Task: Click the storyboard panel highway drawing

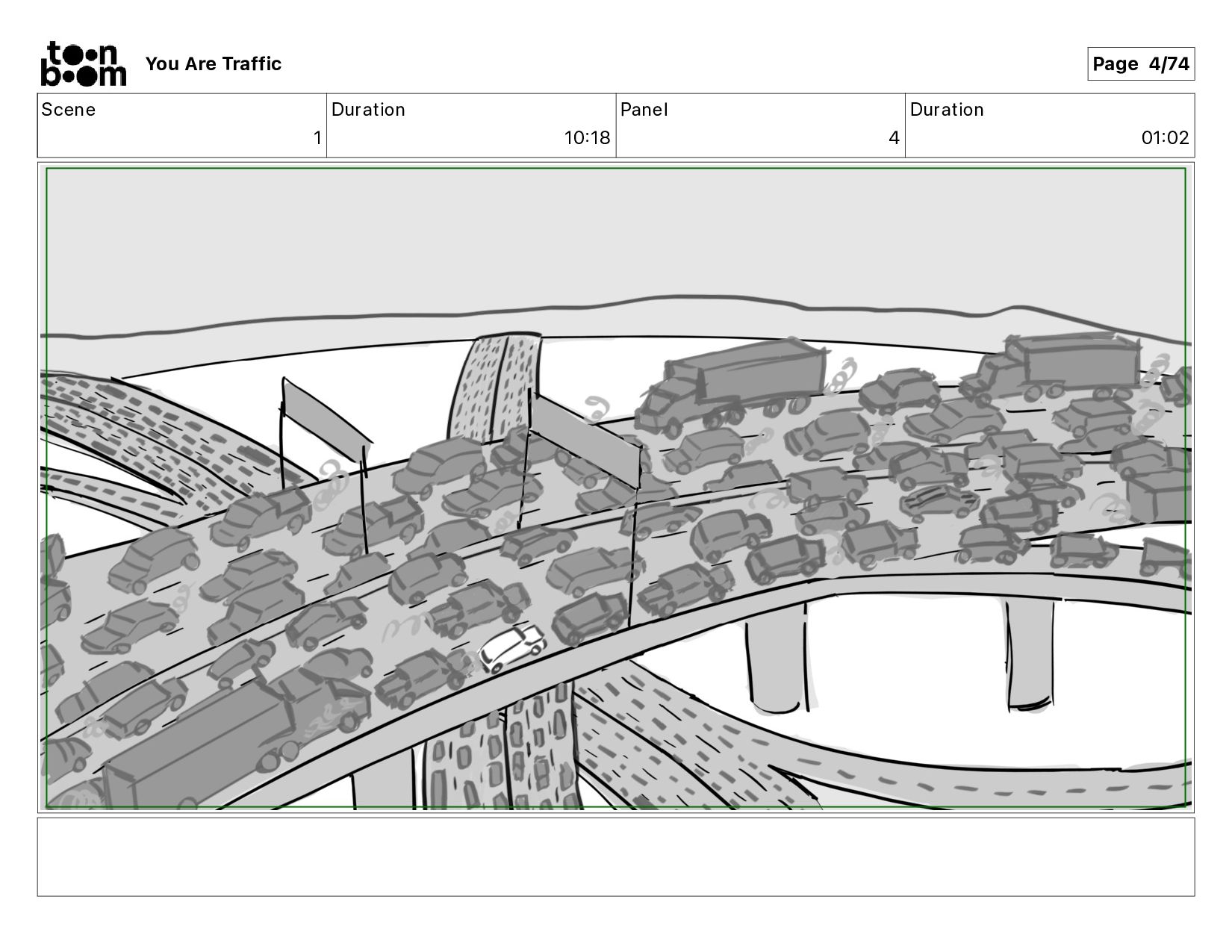Action: point(616,488)
